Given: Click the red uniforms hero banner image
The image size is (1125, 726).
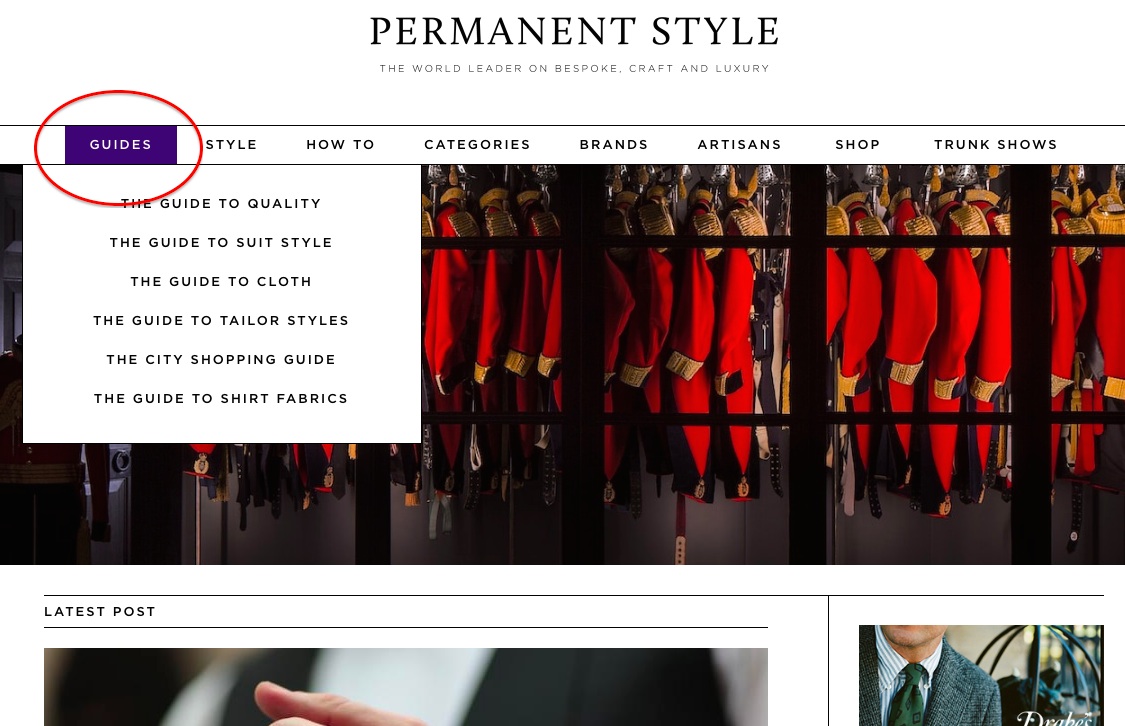Looking at the screenshot, I should 773,364.
